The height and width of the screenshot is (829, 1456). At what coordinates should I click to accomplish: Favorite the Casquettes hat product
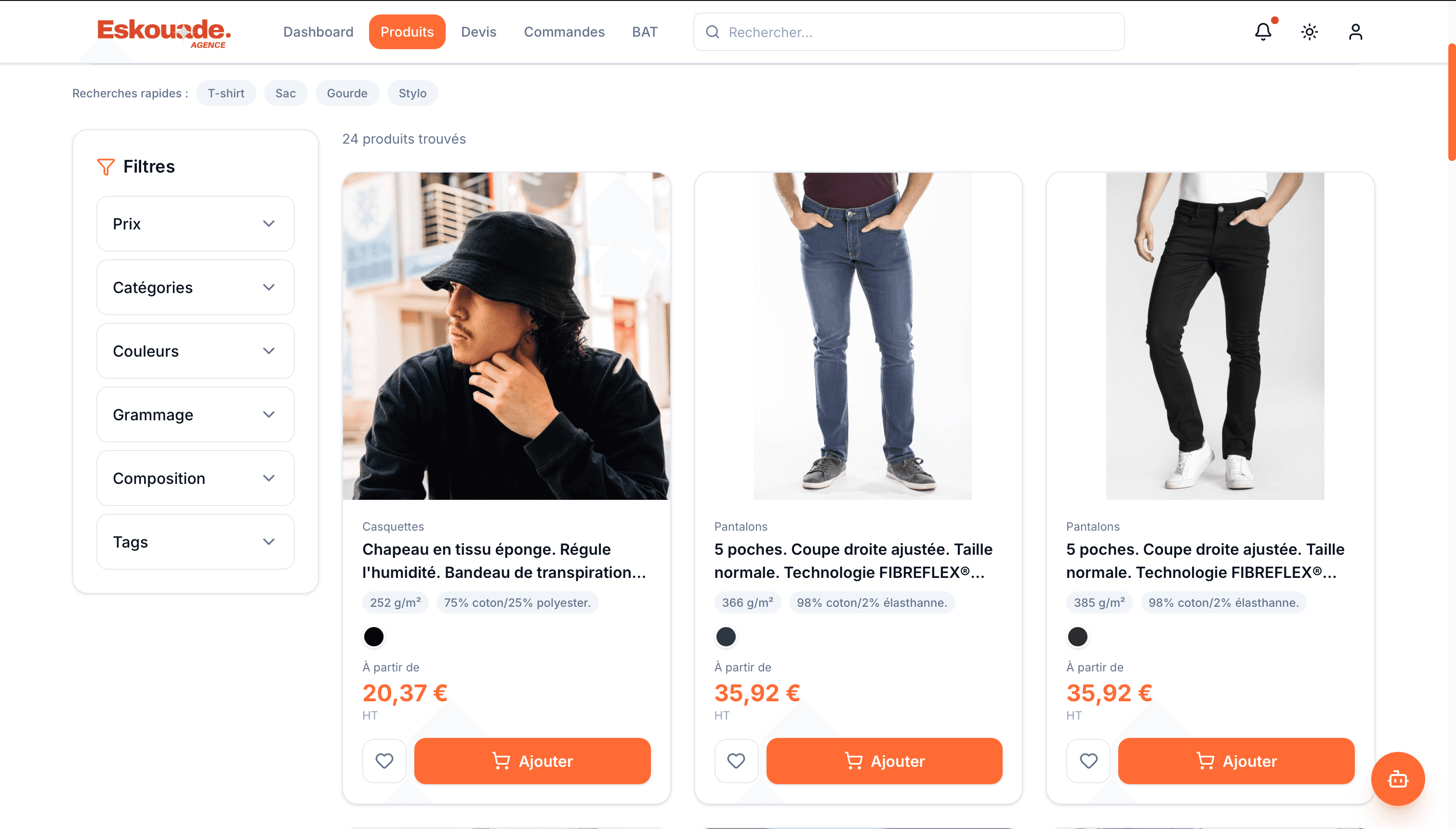tap(384, 760)
